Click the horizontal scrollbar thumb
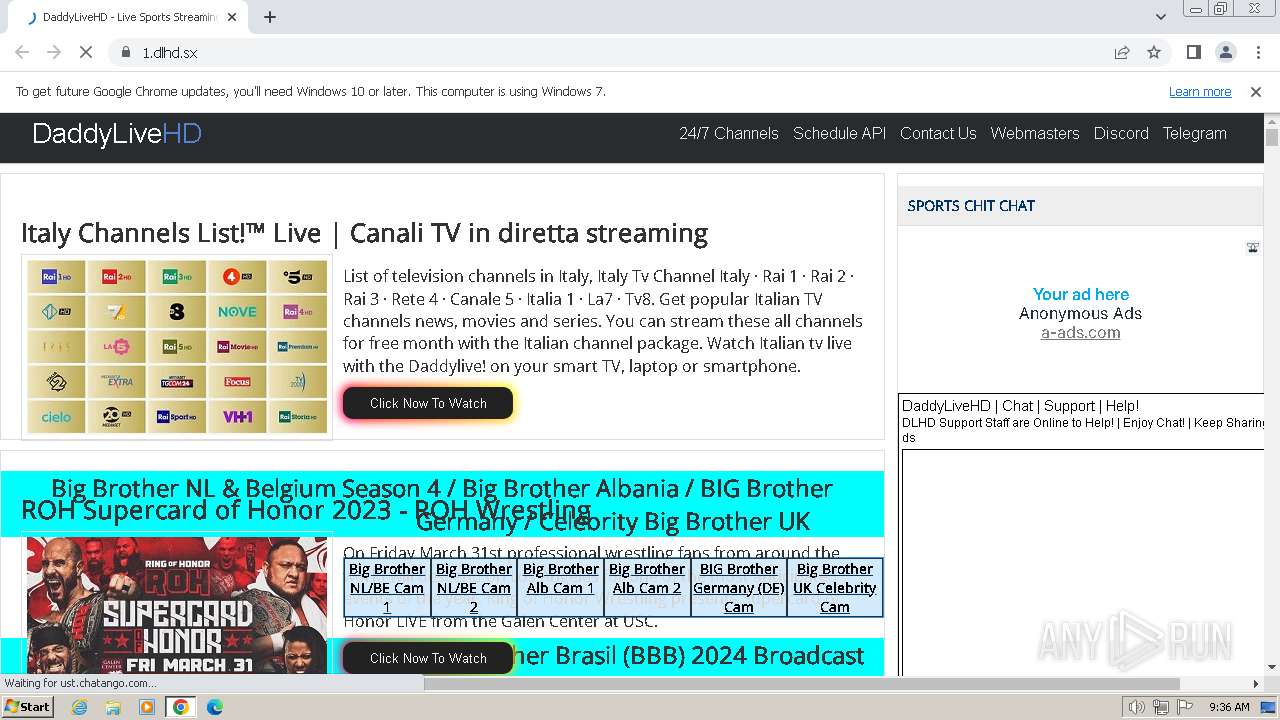 802,684
